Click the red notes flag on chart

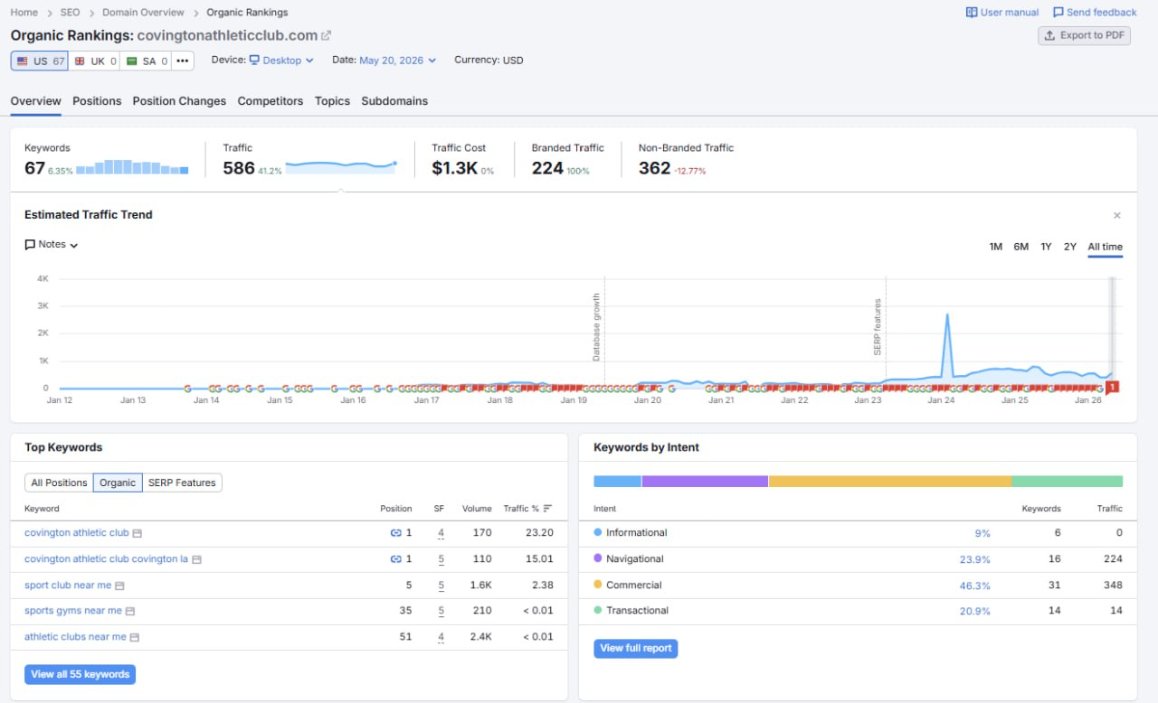pos(1112,387)
